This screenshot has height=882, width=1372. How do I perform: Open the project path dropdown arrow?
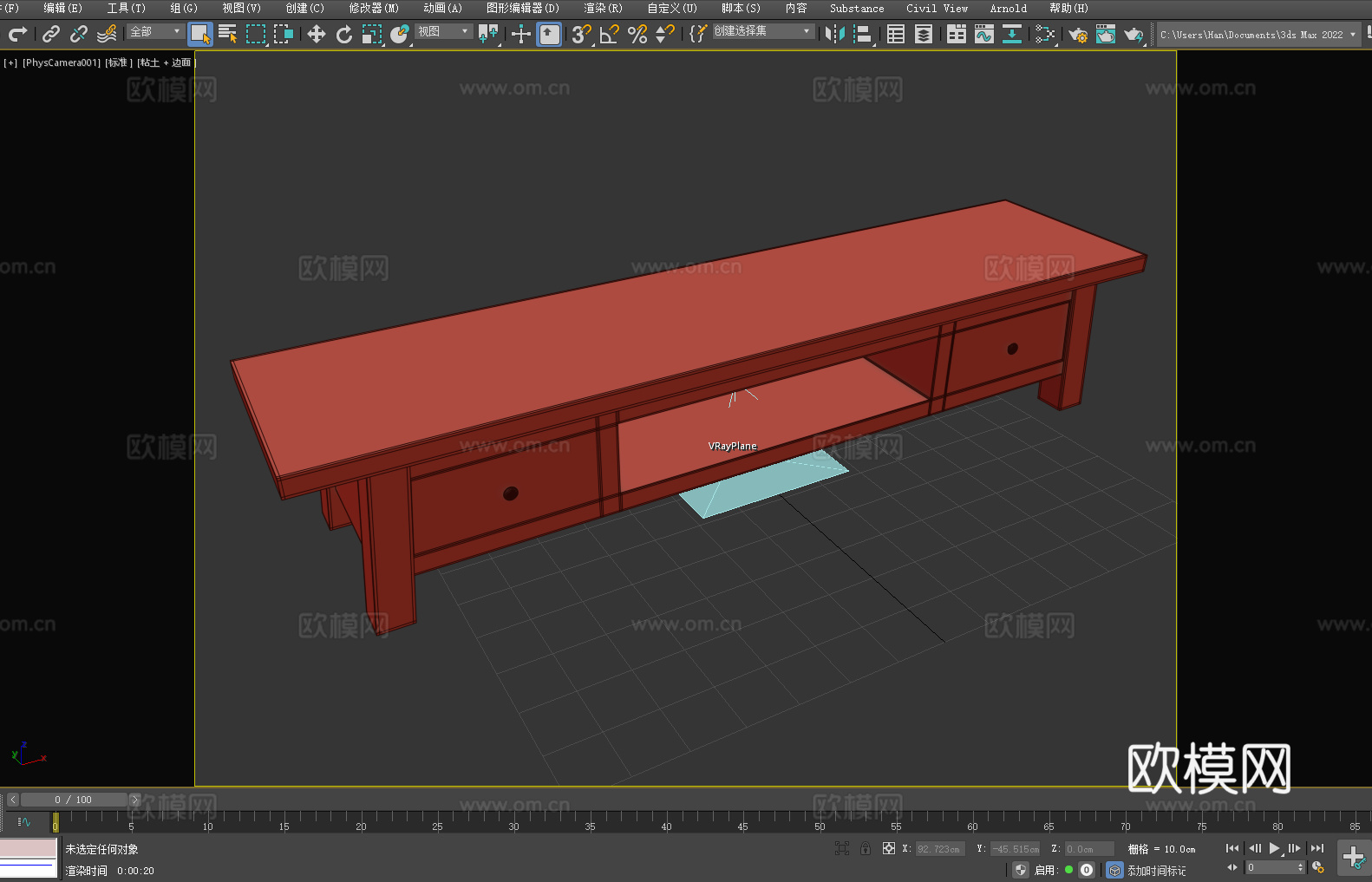(x=1352, y=35)
